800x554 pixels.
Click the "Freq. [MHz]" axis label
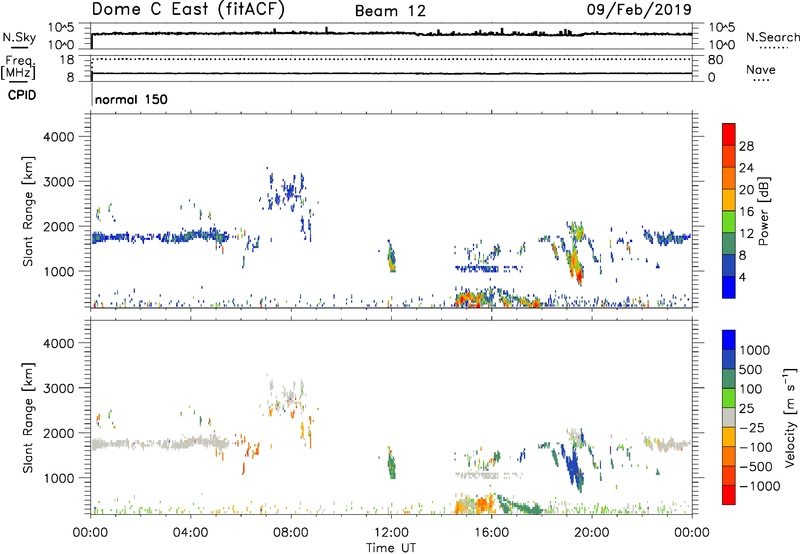click(19, 68)
